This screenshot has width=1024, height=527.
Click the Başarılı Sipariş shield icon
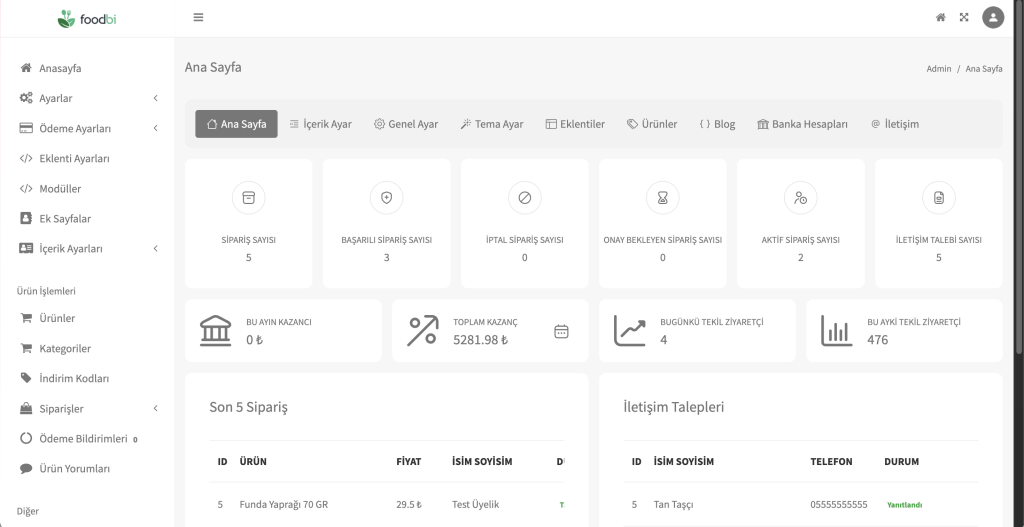[387, 198]
